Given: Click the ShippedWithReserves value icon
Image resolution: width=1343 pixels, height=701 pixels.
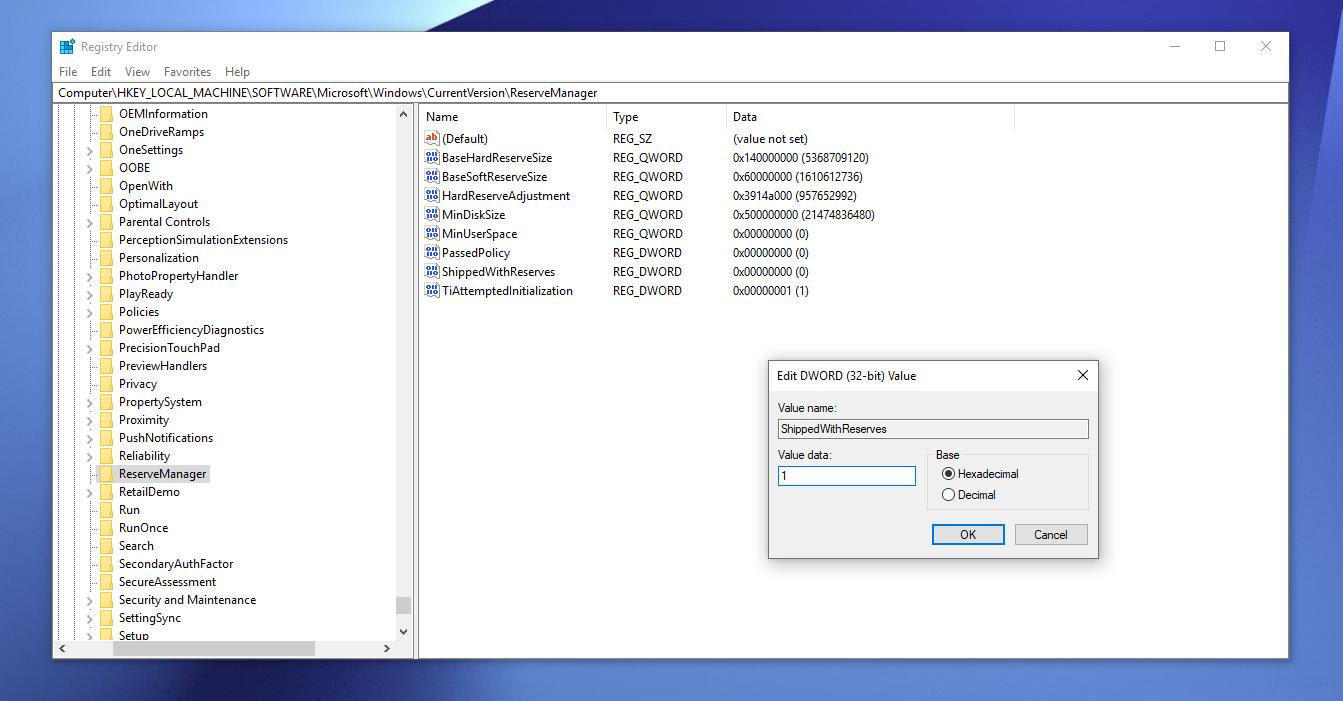Looking at the screenshot, I should click(x=432, y=272).
